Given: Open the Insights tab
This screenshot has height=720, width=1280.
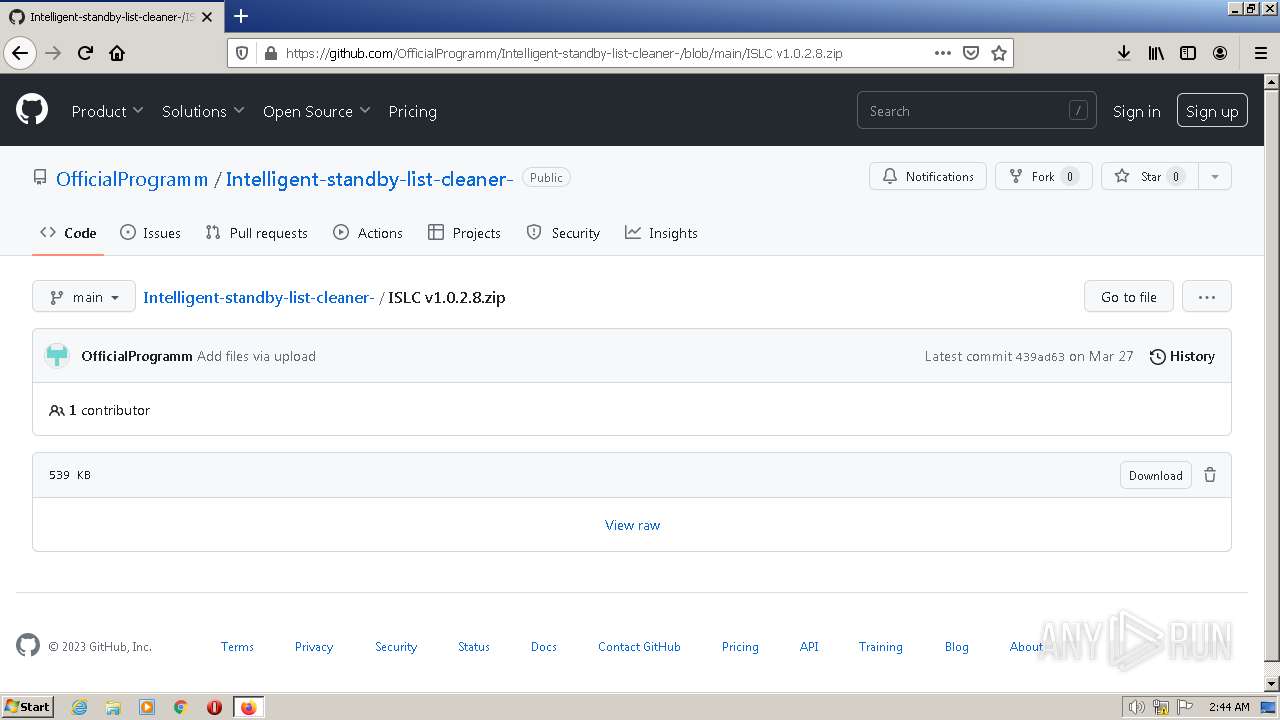Looking at the screenshot, I should click(x=661, y=233).
